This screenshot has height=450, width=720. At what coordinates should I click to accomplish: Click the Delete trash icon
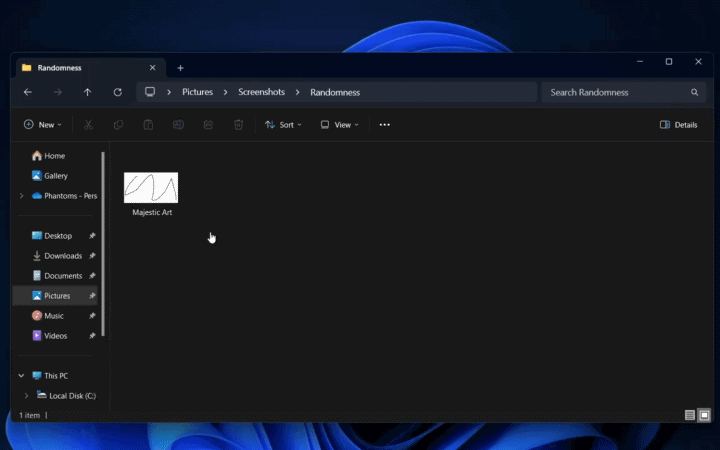(238, 125)
